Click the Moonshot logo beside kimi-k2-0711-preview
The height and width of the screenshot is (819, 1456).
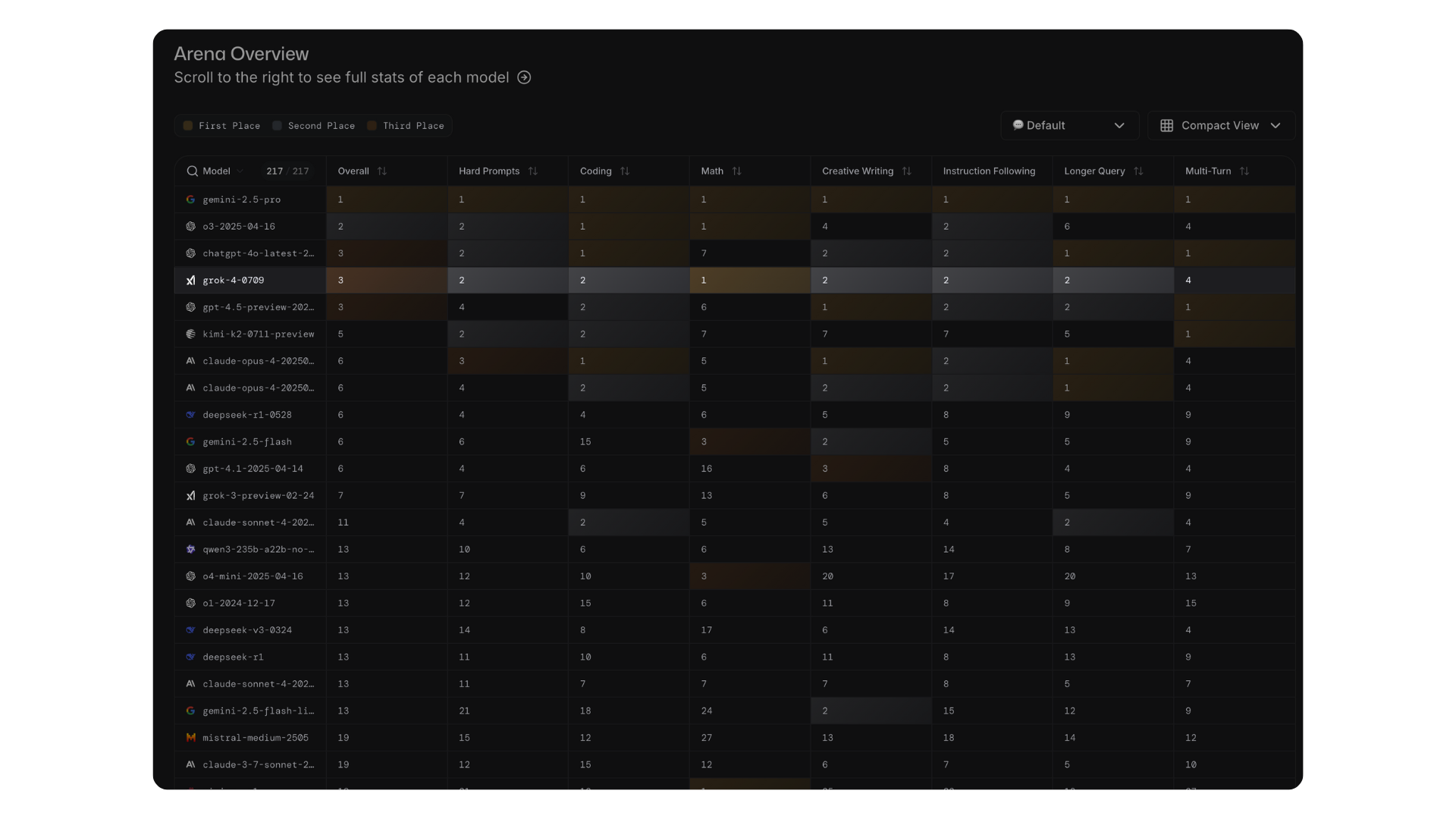tap(190, 334)
